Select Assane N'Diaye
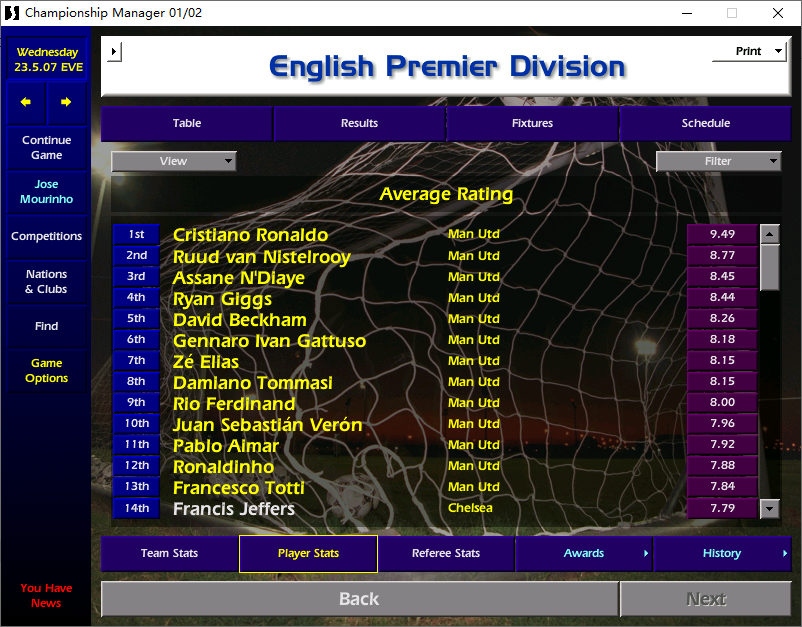Image resolution: width=802 pixels, height=627 pixels. coord(239,278)
